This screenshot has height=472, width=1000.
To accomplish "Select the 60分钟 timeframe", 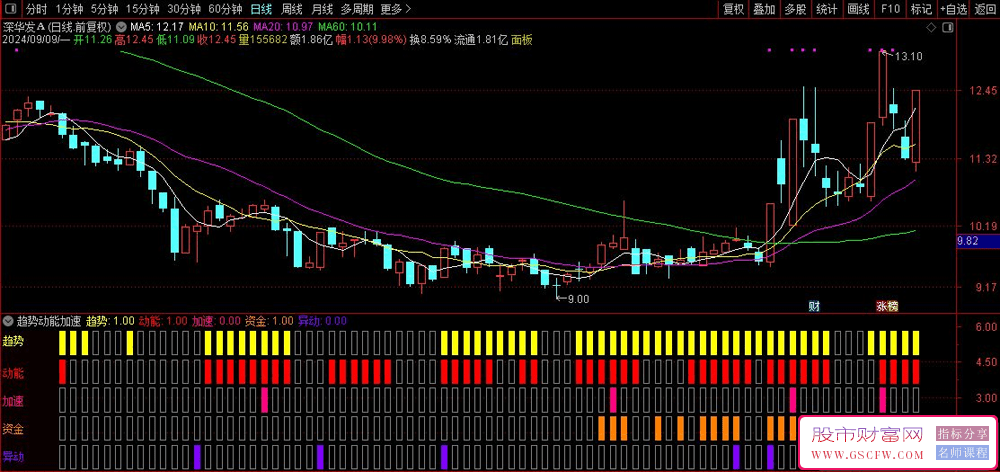I will click(225, 9).
